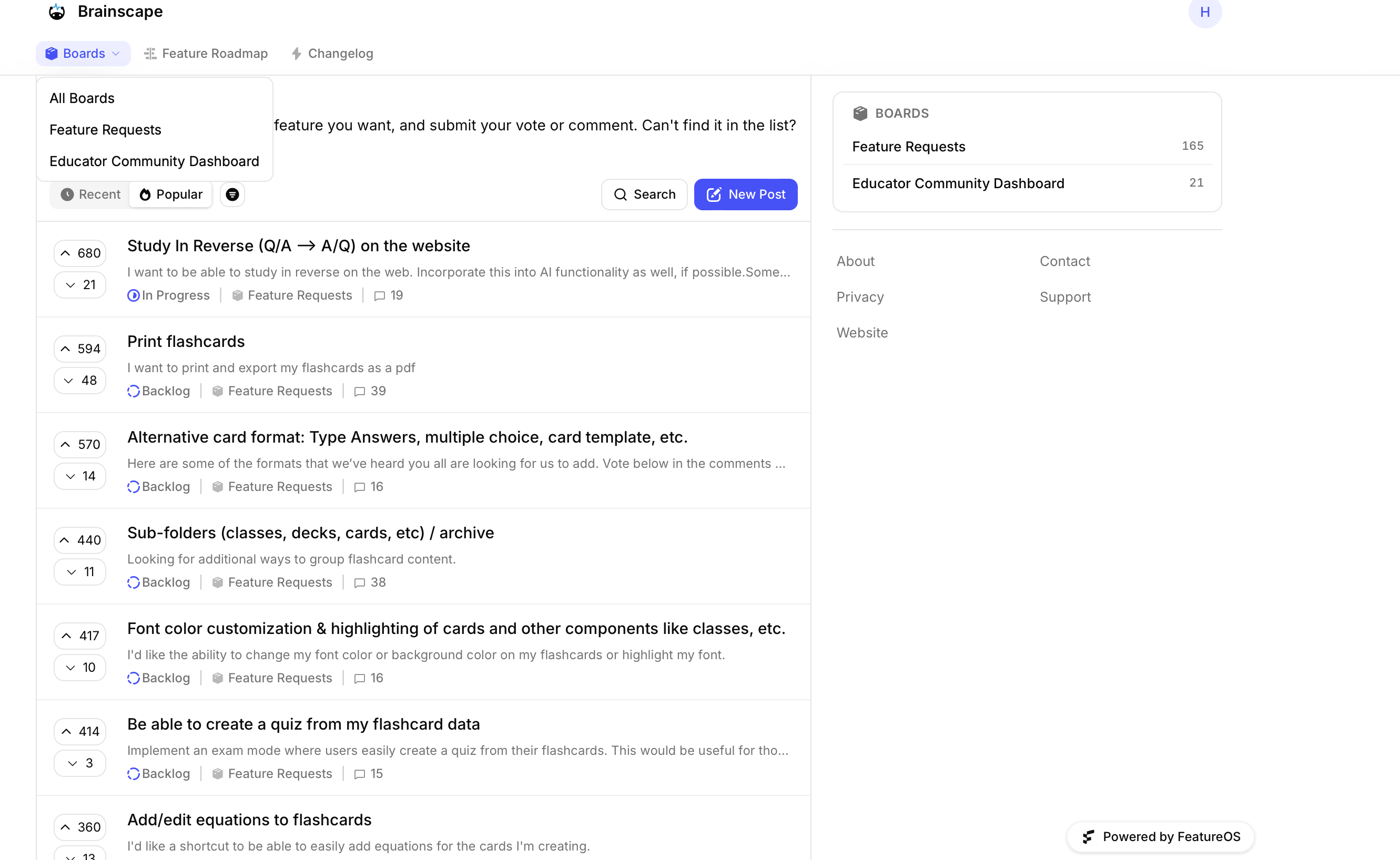Upvote Sub-folders post (440)
This screenshot has height=860, width=1400.
(80, 540)
